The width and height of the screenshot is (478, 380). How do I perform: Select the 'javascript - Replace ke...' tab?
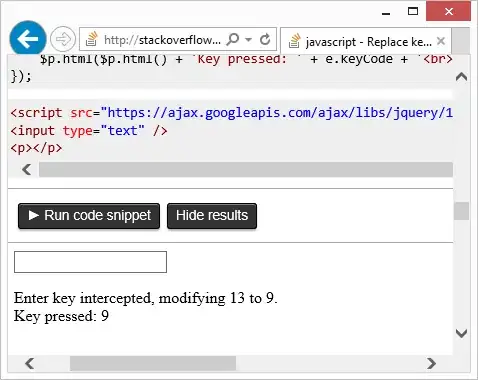tap(366, 41)
